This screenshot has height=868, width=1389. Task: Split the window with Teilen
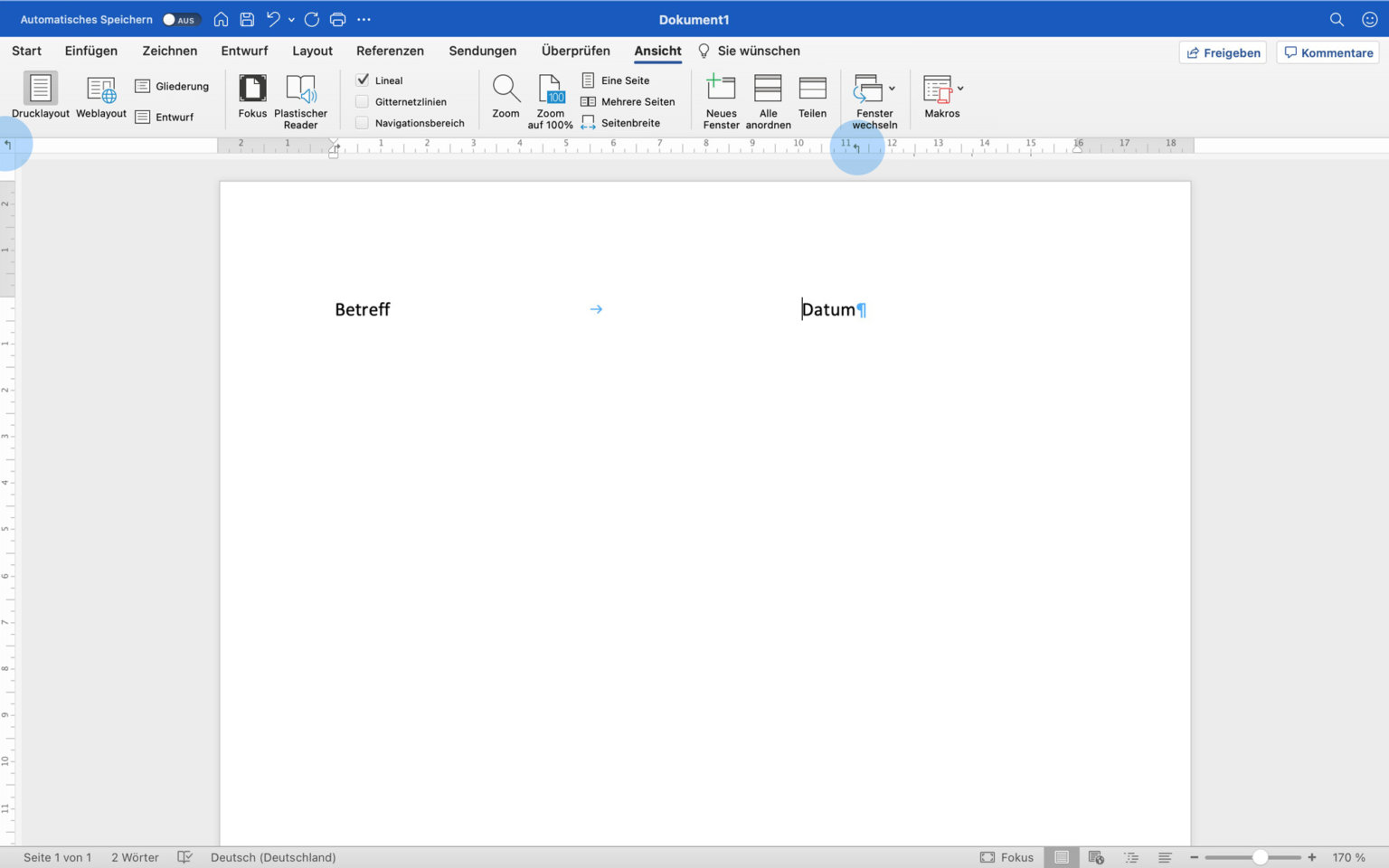coord(812,89)
